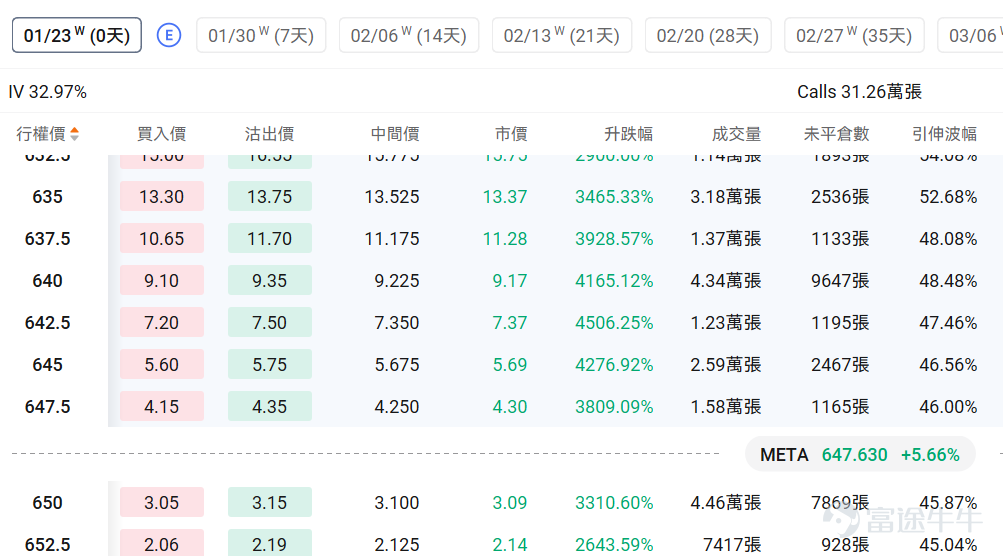Click open interest 2467張 in 645 row
The width and height of the screenshot is (1003, 556).
point(840,365)
